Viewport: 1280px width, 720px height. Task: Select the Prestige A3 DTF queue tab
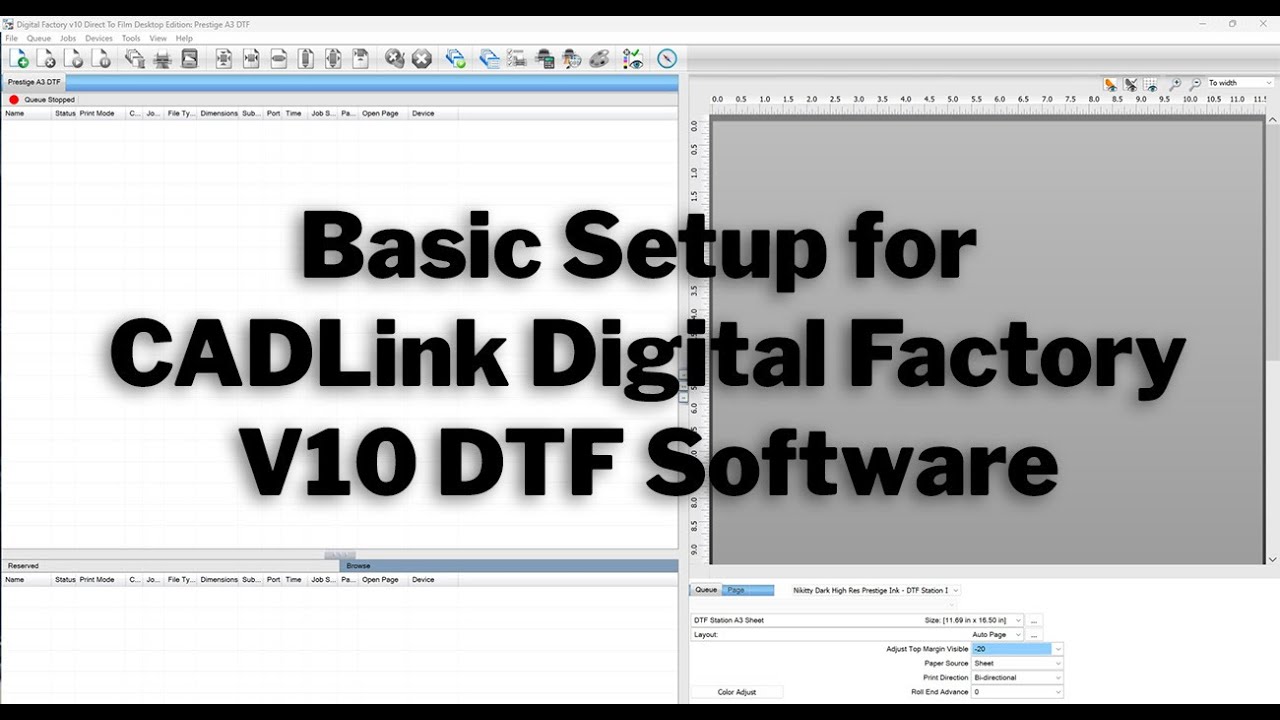pos(33,82)
